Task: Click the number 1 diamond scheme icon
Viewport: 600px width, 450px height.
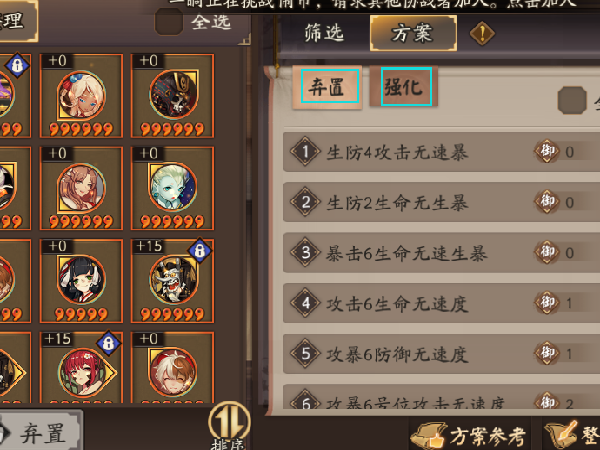Action: (x=305, y=151)
